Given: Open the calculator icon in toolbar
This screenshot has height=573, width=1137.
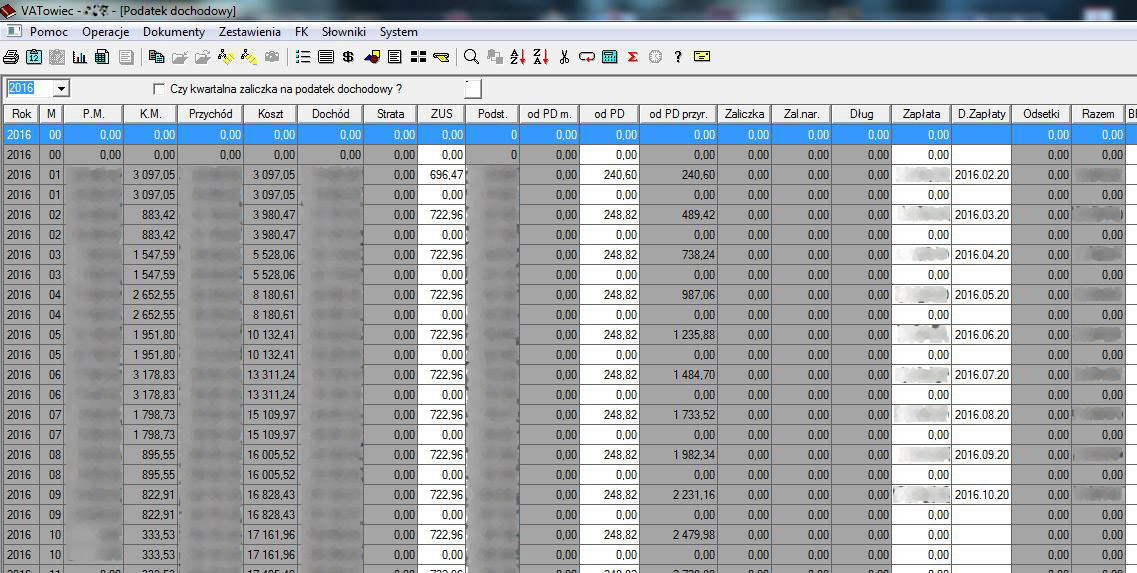Looking at the screenshot, I should (x=609, y=57).
